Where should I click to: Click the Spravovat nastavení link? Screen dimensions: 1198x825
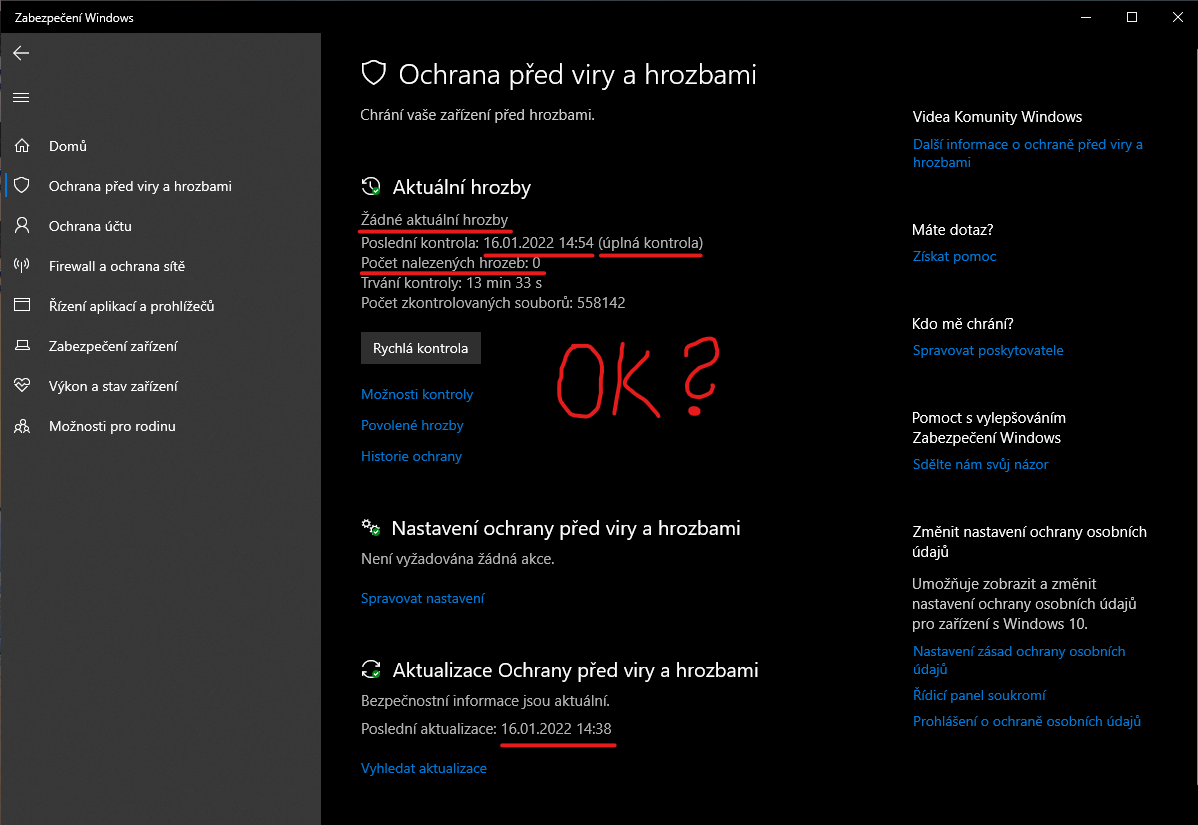[422, 598]
